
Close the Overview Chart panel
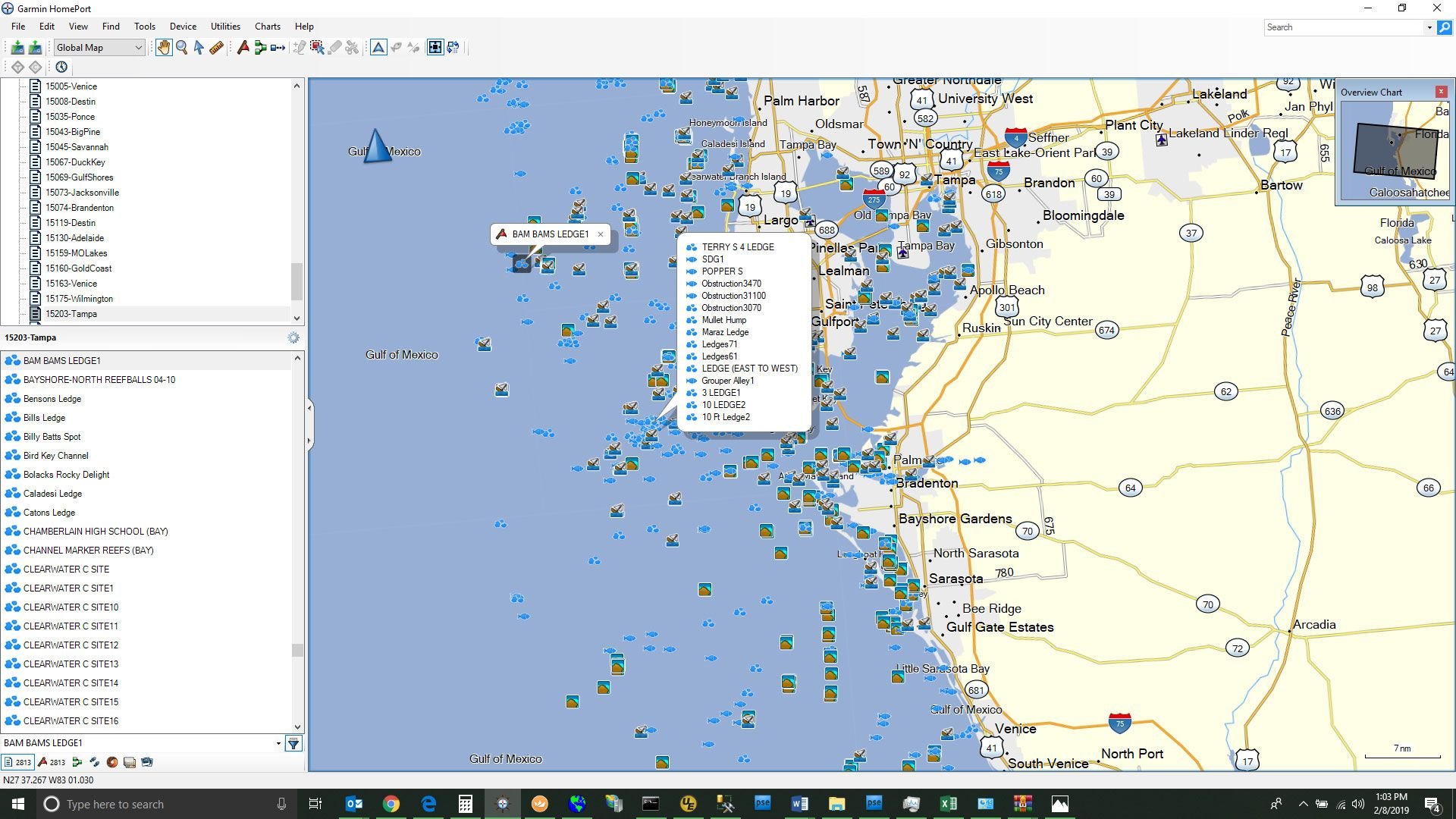[1441, 92]
